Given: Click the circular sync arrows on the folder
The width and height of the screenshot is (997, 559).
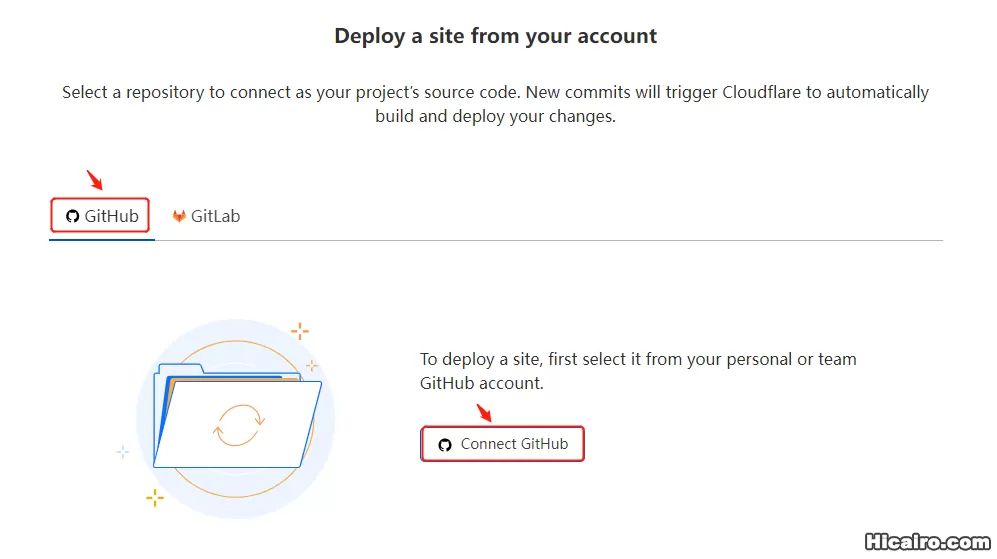Looking at the screenshot, I should [238, 424].
